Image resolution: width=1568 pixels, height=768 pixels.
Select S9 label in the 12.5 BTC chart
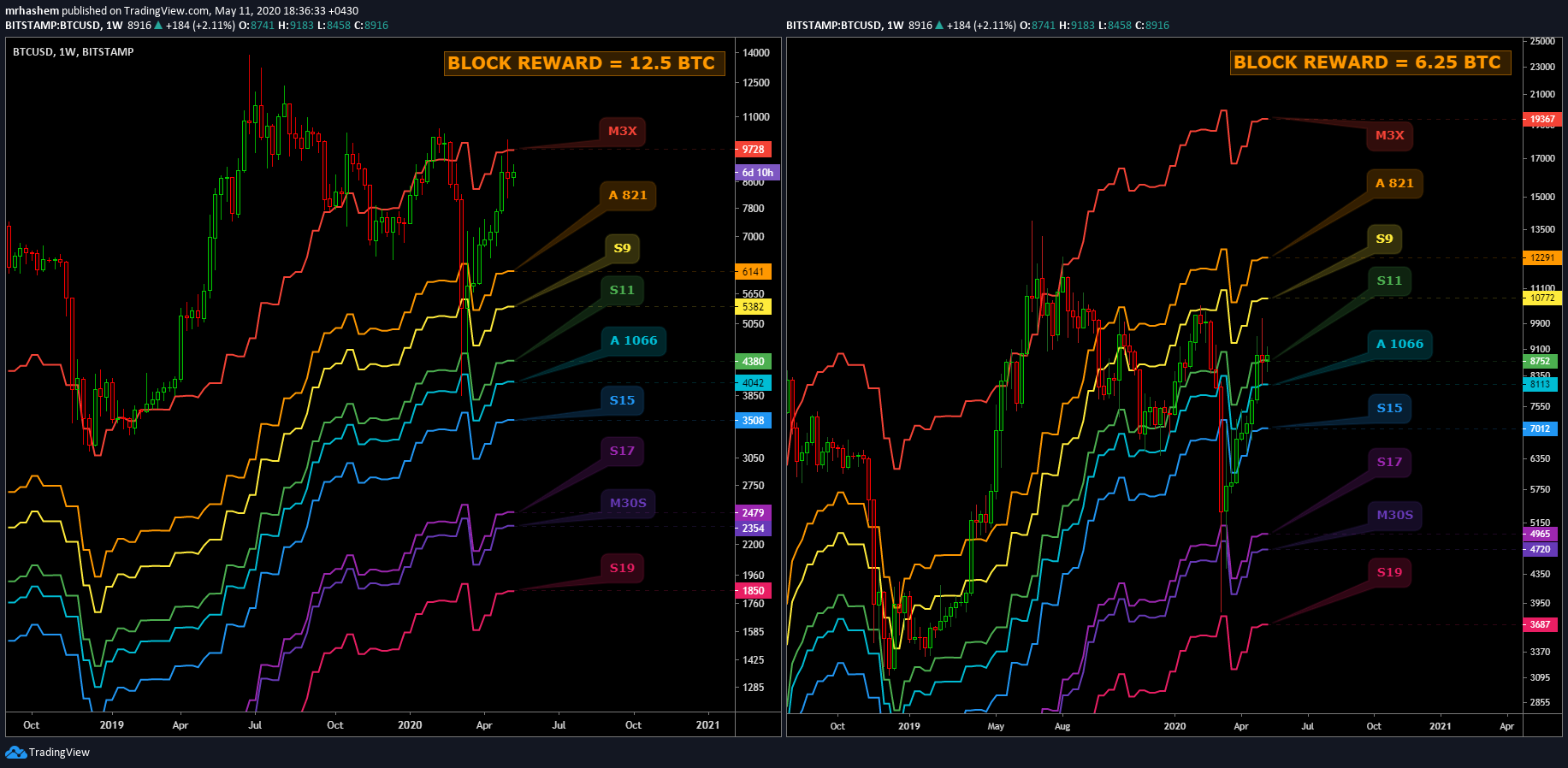[x=623, y=248]
